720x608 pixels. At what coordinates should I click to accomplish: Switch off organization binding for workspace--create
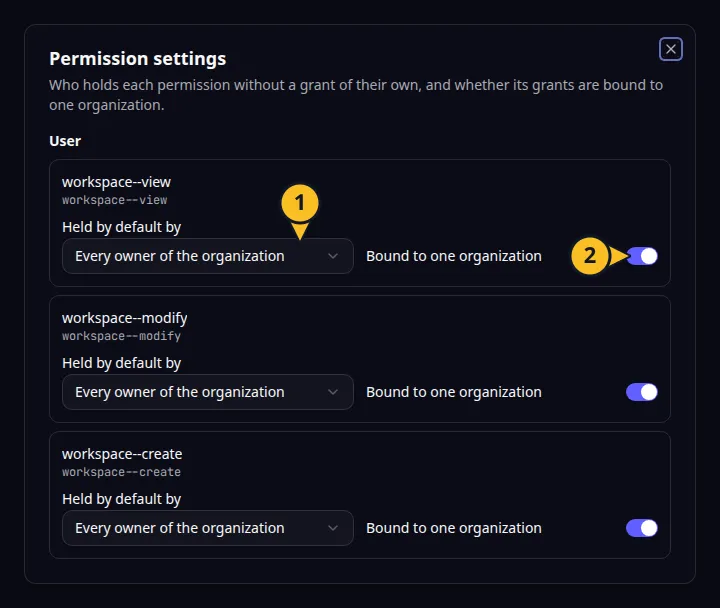point(641,528)
